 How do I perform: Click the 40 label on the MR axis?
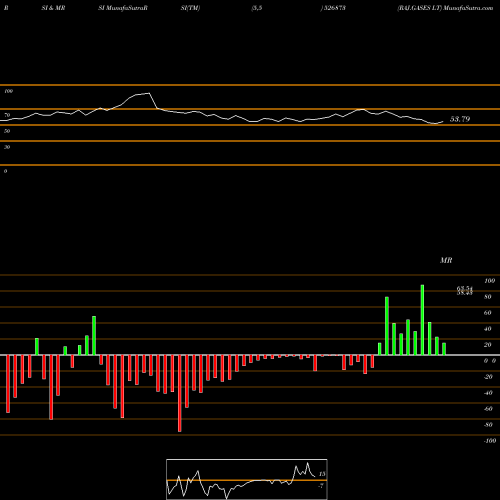pos(487,329)
